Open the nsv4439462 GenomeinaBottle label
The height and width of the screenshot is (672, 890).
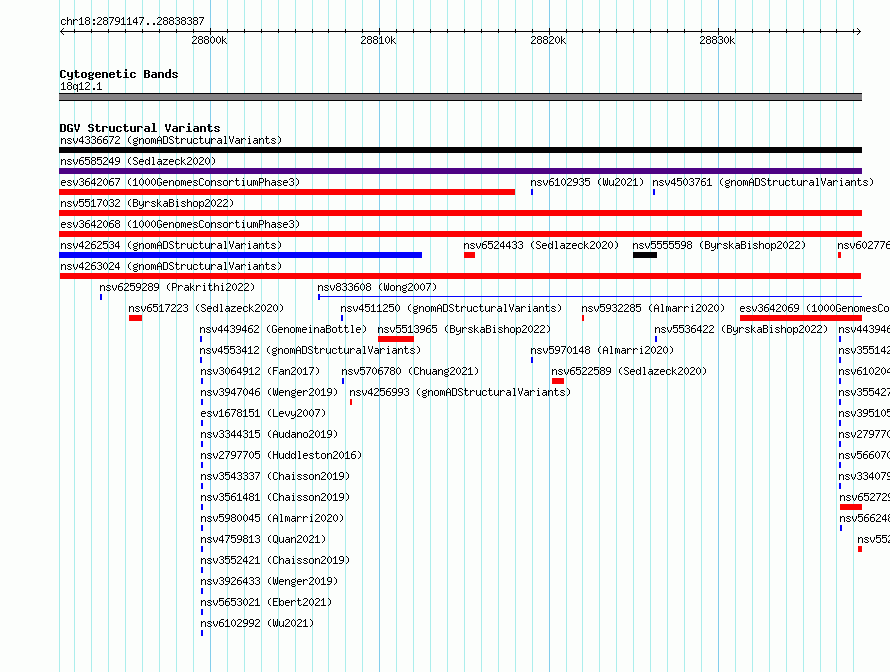(x=283, y=329)
